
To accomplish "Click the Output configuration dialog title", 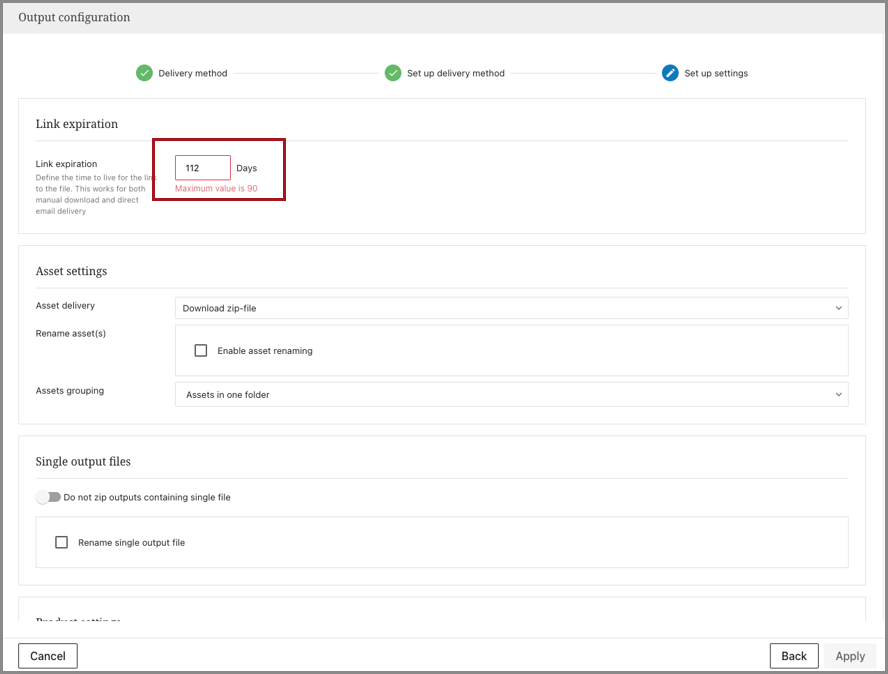I will coord(74,17).
